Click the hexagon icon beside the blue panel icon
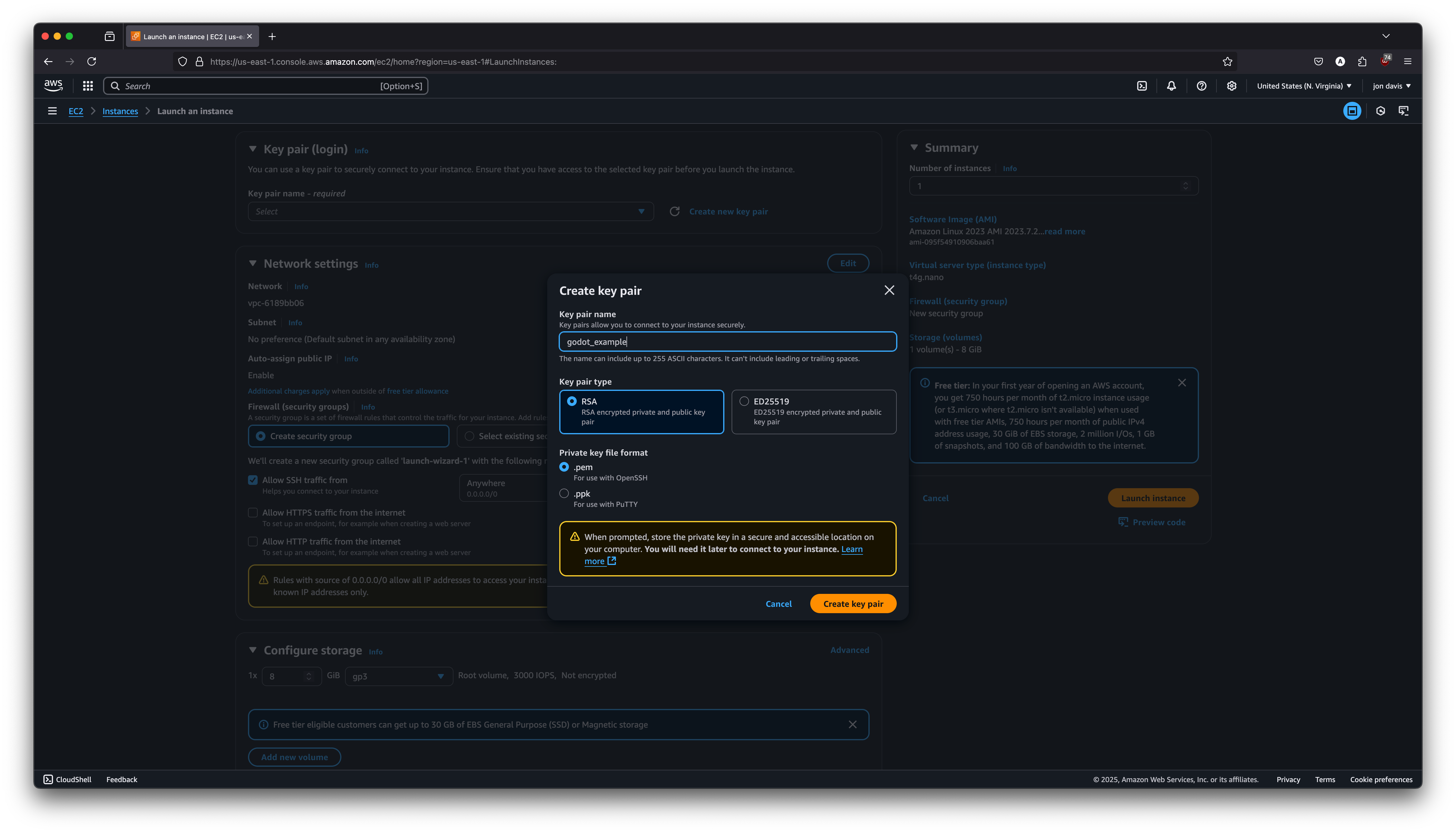The height and width of the screenshot is (833, 1456). pos(1380,111)
